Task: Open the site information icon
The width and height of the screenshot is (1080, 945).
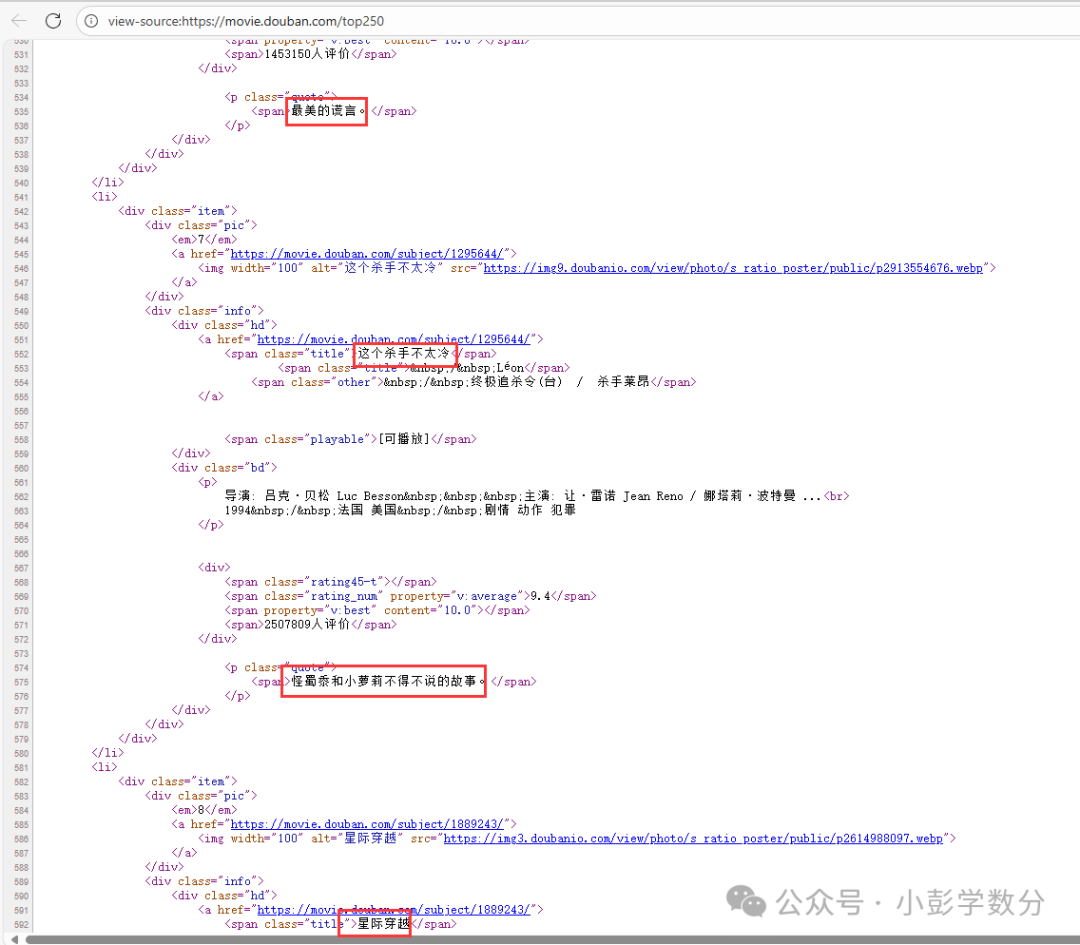Action: [x=91, y=21]
